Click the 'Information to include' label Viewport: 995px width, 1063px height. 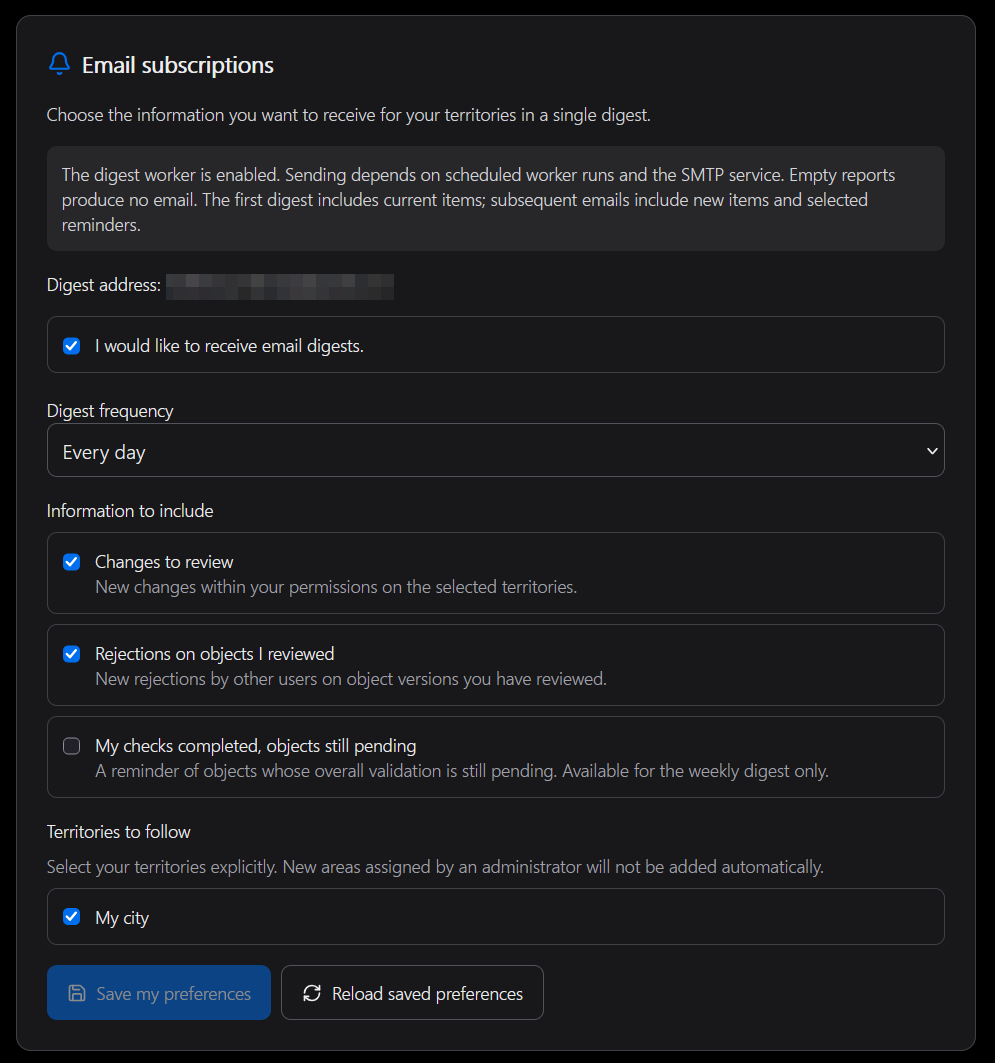point(130,510)
